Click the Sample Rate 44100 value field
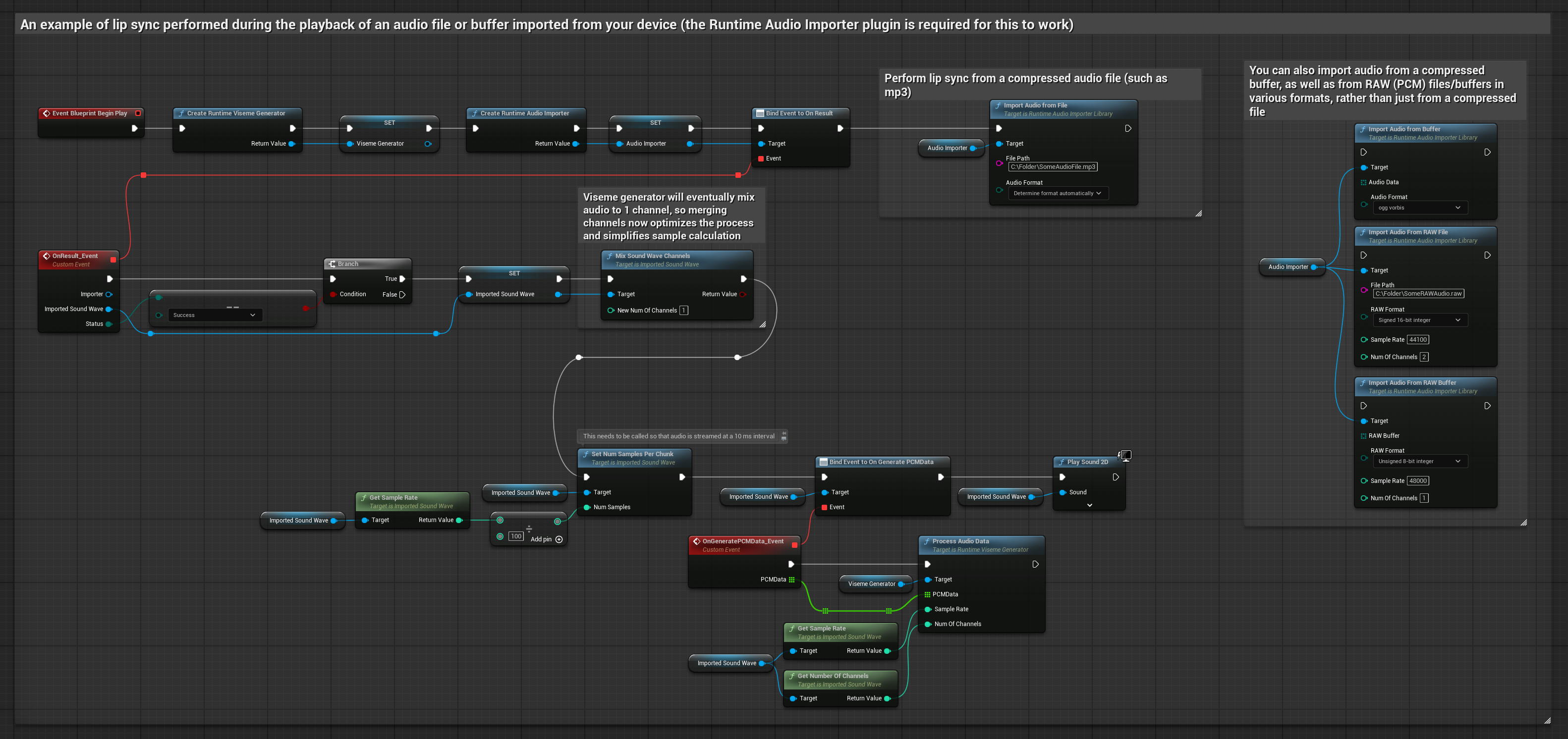 pos(1418,340)
